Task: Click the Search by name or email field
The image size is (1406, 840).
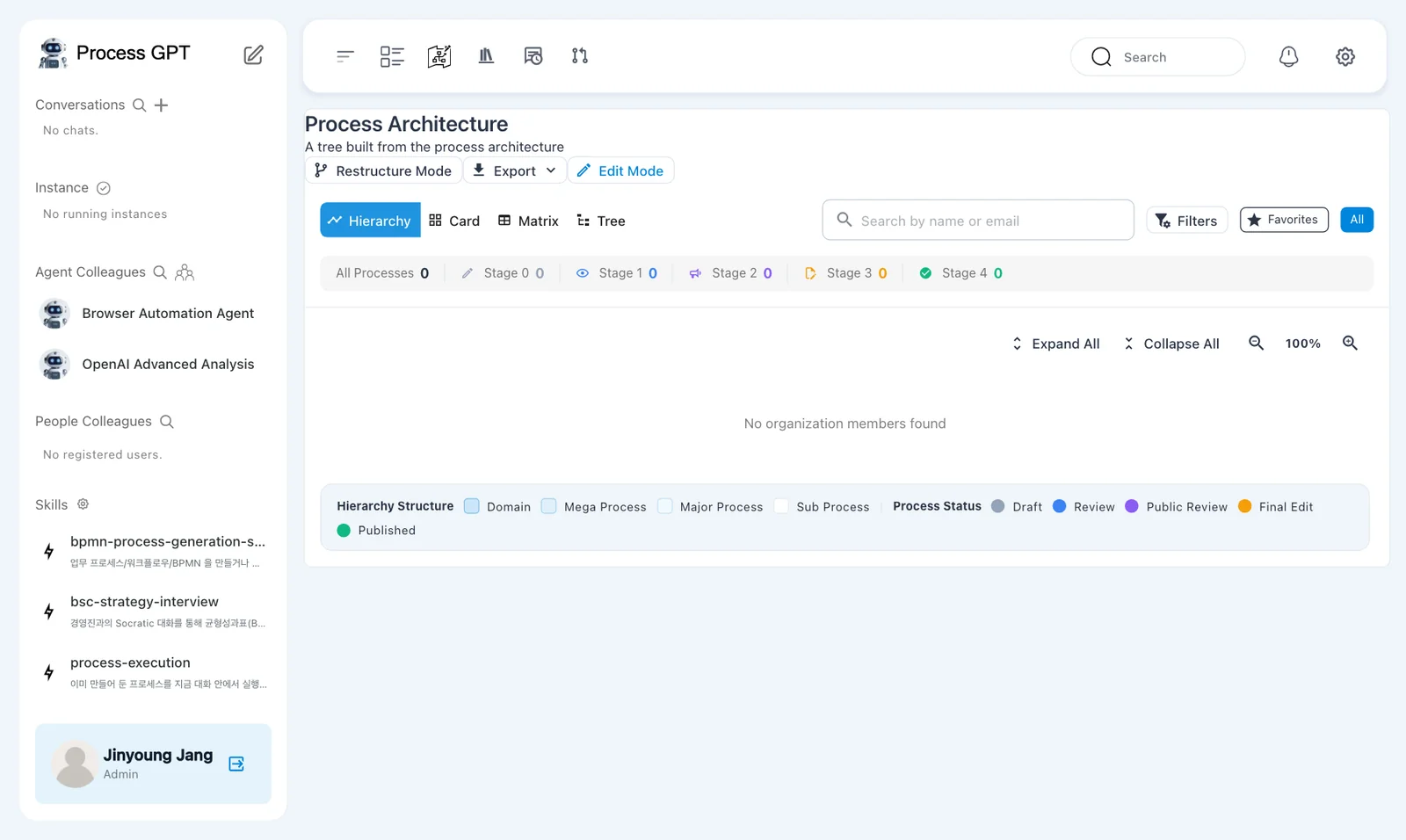Action: tap(978, 220)
